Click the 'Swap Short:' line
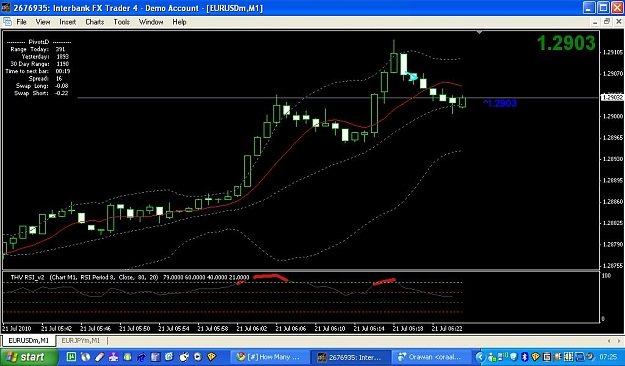Screen dimensions: 625x366 [x=42, y=93]
